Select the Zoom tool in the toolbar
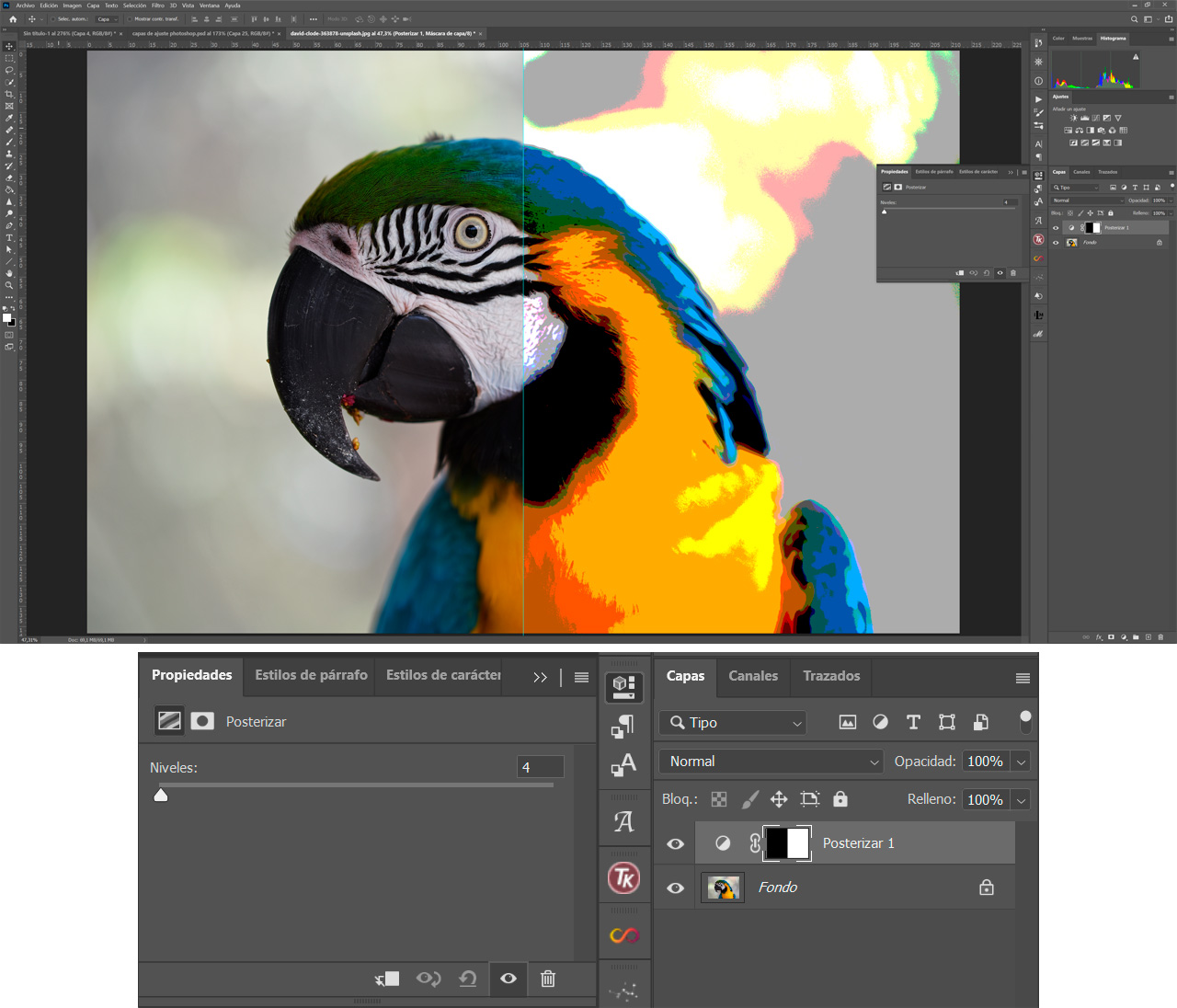The width and height of the screenshot is (1177, 1008). click(9, 285)
